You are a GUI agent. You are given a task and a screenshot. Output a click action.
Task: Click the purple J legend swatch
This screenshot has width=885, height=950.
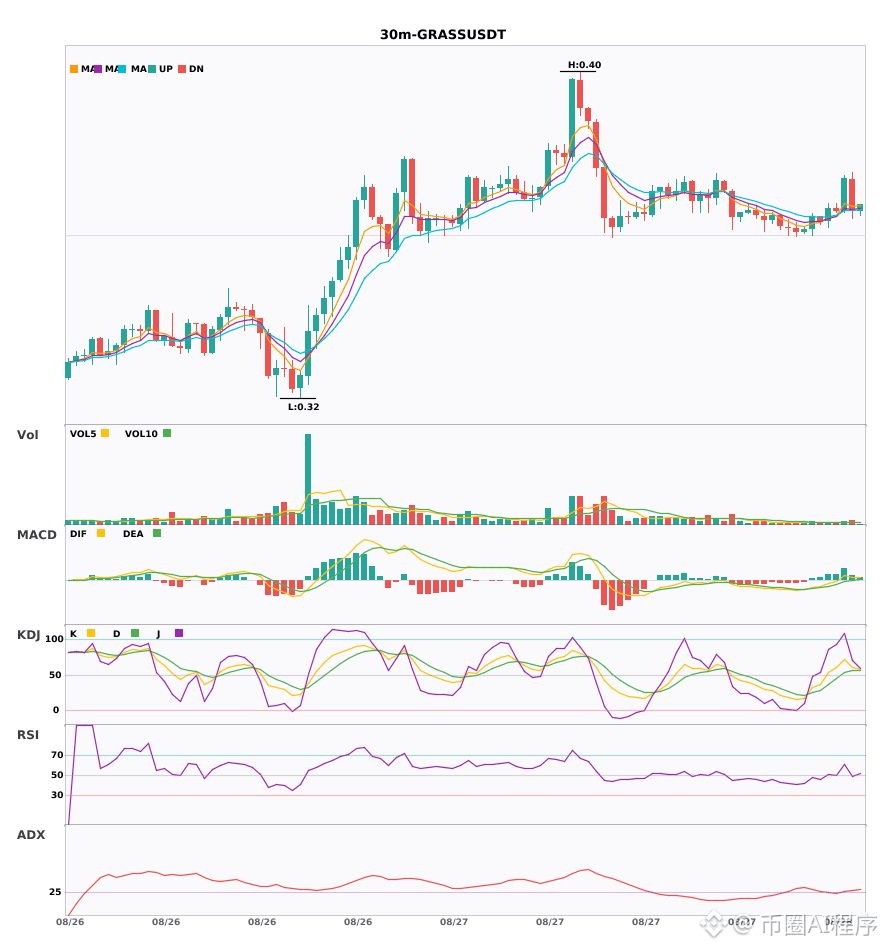pos(179,633)
